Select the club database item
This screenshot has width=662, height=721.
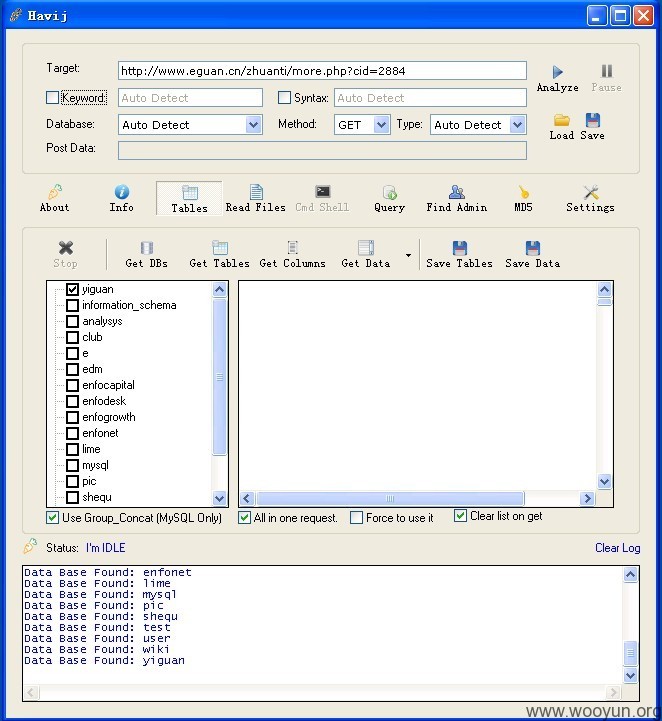pyautogui.click(x=92, y=337)
